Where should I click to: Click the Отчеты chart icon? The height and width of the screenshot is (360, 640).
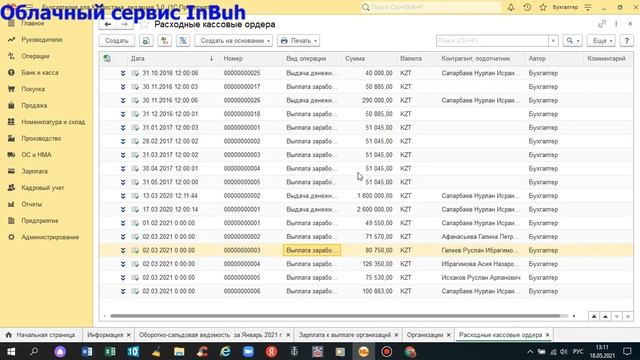click(11, 204)
